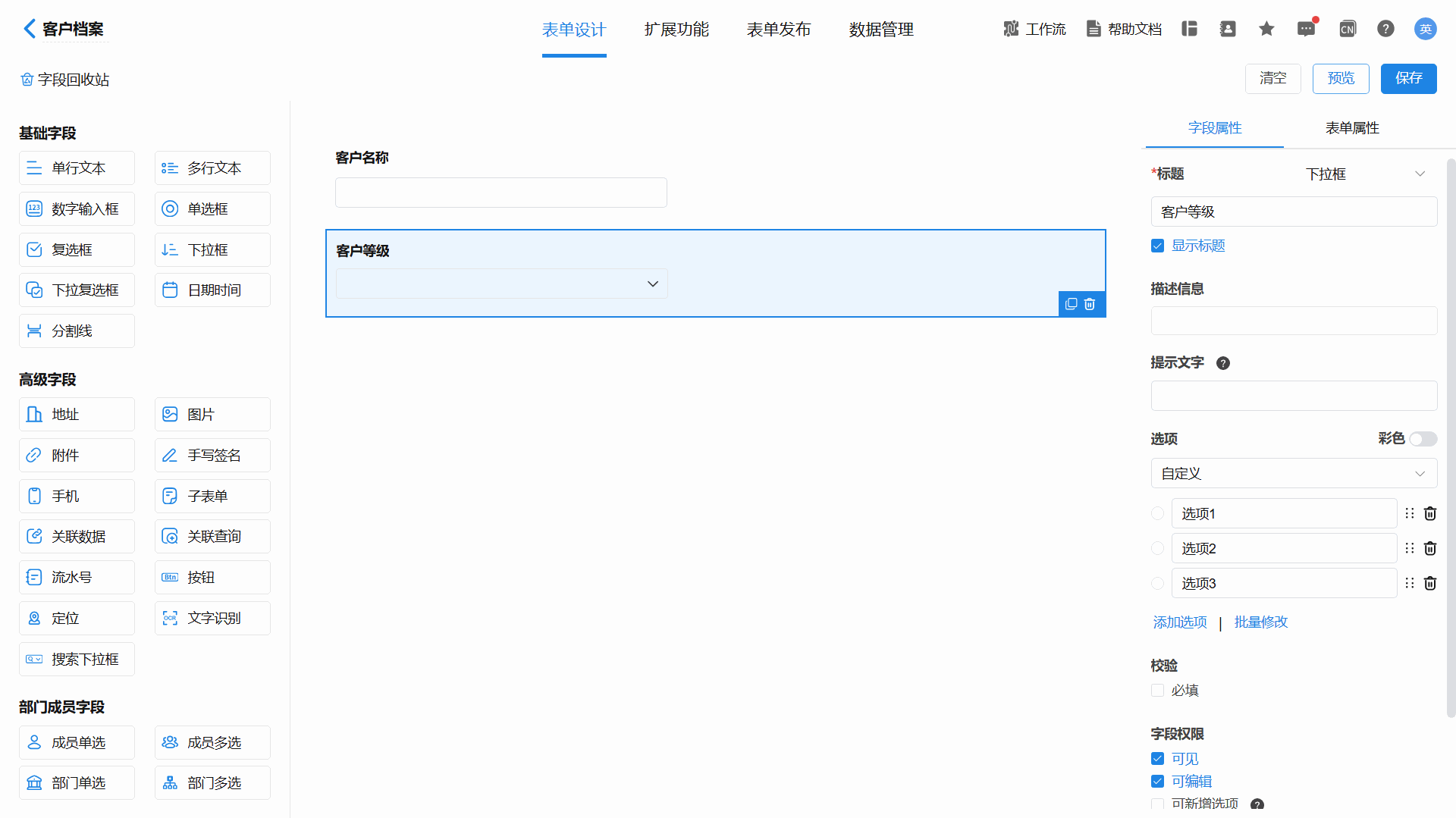Toggle the 彩色 switch
Viewport: 1456px width, 818px height.
point(1423,439)
